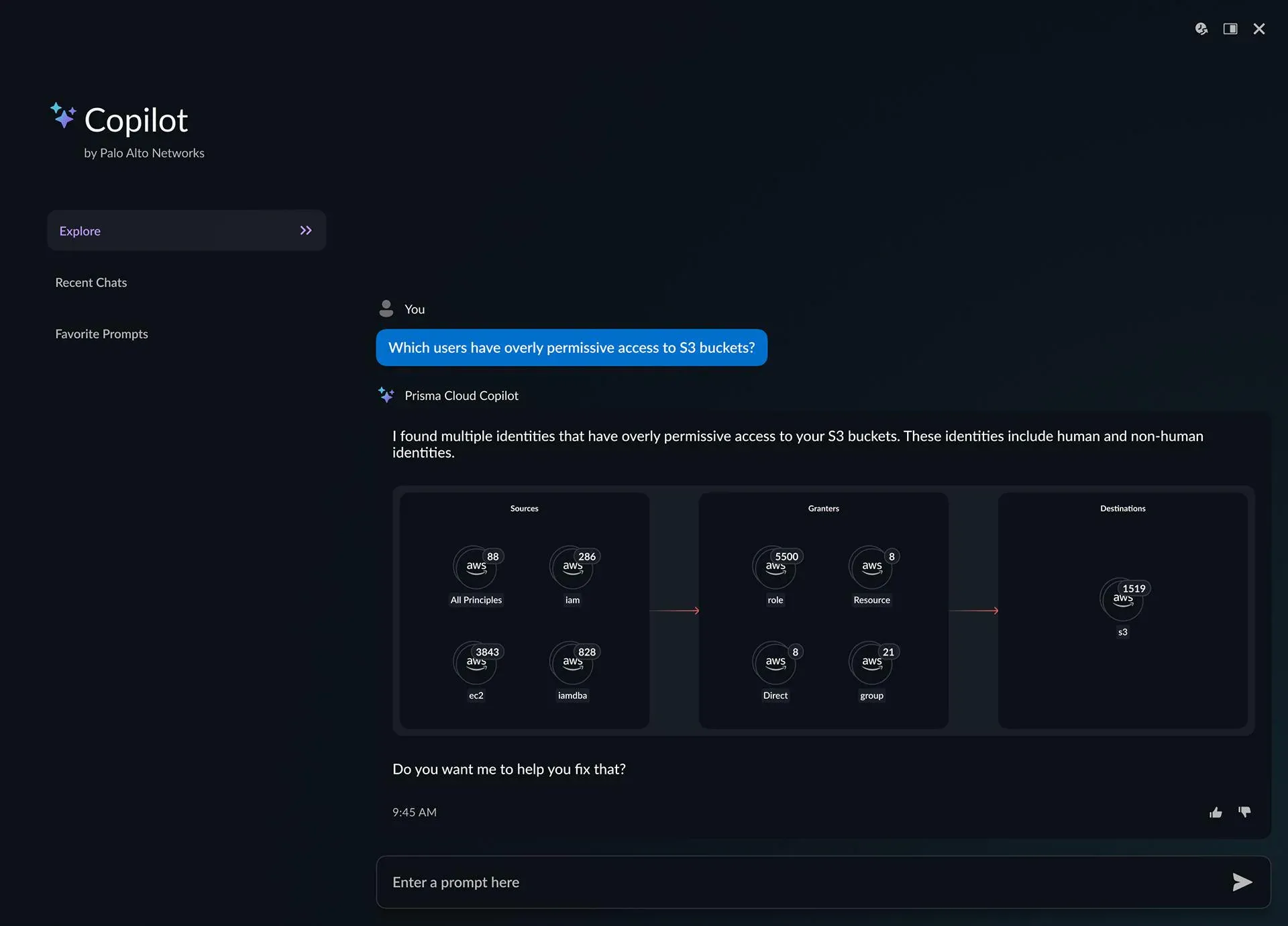This screenshot has width=1288, height=926.
Task: Click the 828 count badge on iamdba
Action: [587, 652]
